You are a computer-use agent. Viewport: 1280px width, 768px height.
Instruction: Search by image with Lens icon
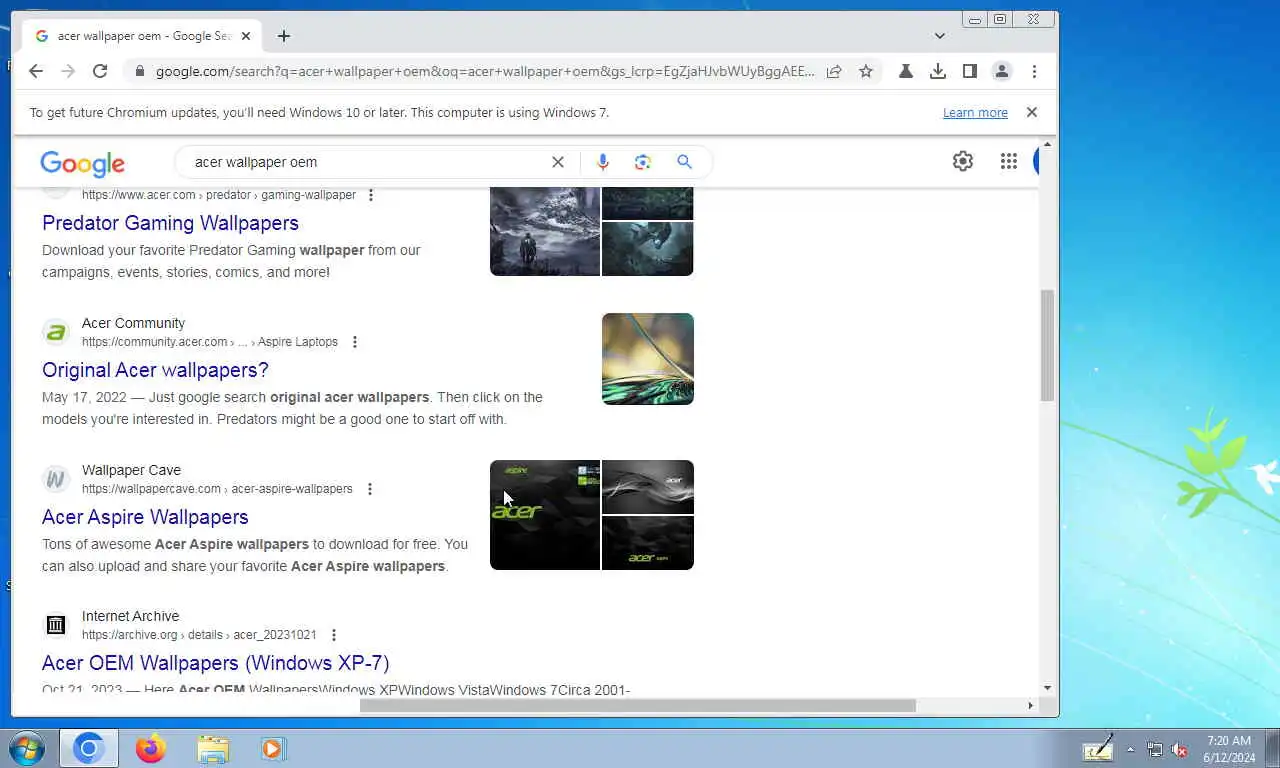click(643, 162)
